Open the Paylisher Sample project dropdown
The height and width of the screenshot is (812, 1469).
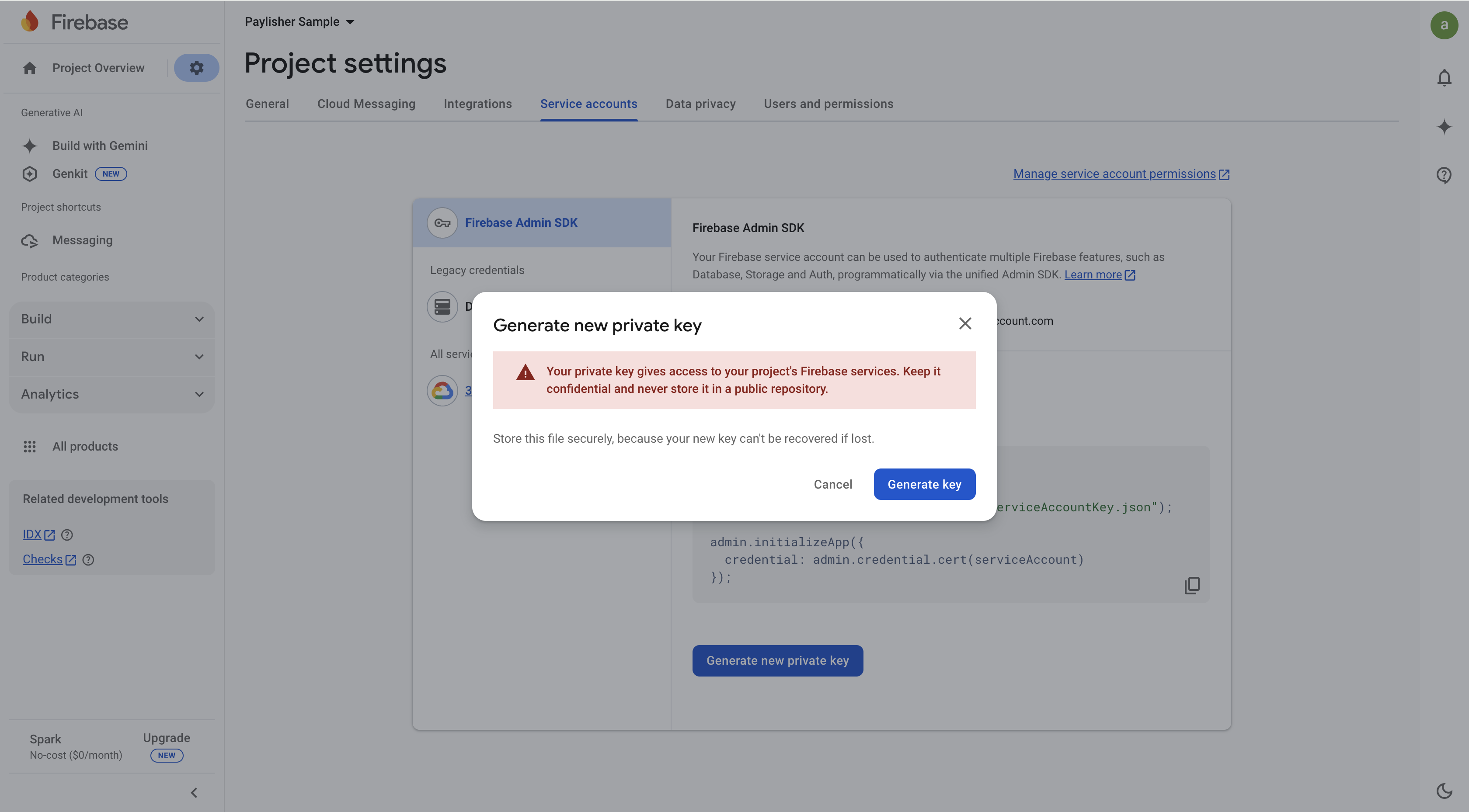(299, 22)
